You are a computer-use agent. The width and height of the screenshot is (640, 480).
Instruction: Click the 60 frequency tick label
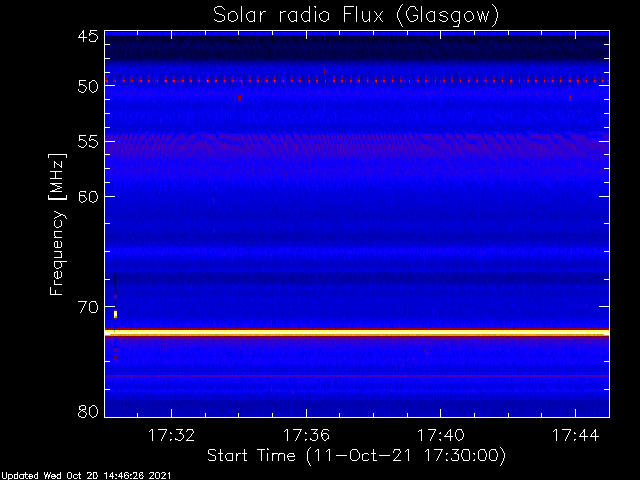pyautogui.click(x=88, y=197)
